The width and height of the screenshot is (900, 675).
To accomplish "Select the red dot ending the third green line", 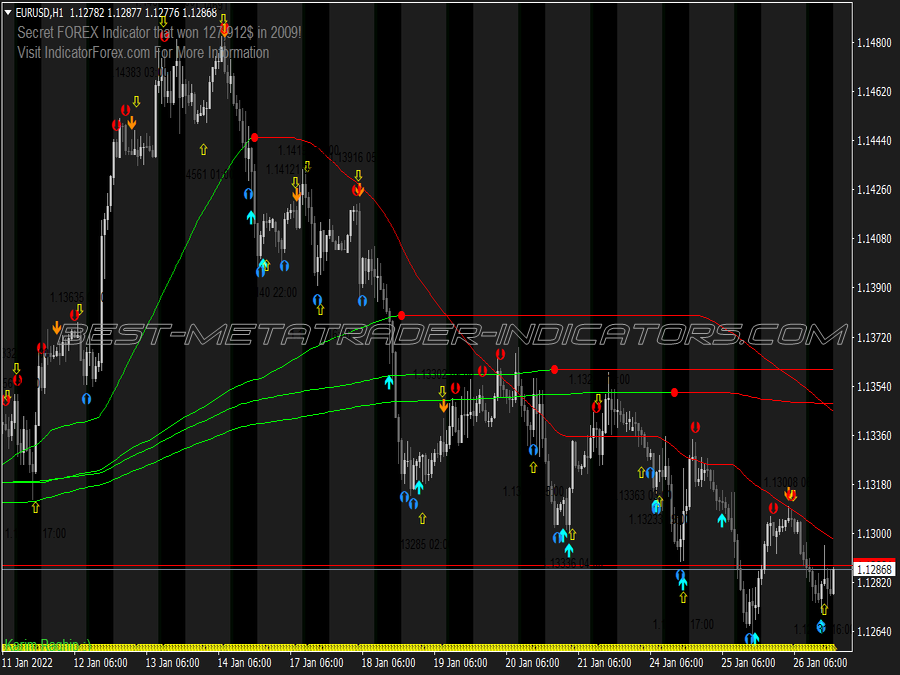I will point(554,370).
